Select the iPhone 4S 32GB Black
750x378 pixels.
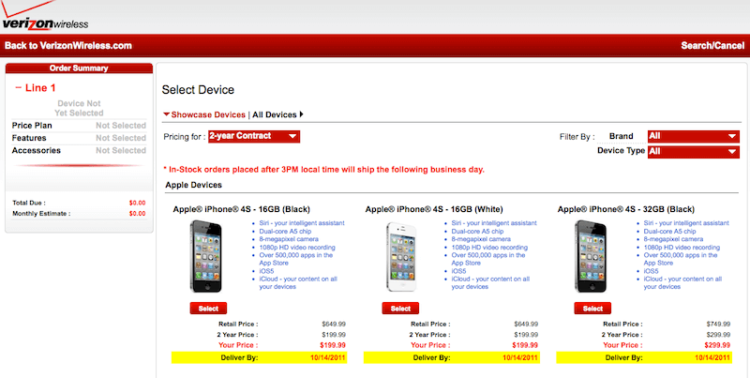[x=593, y=308]
